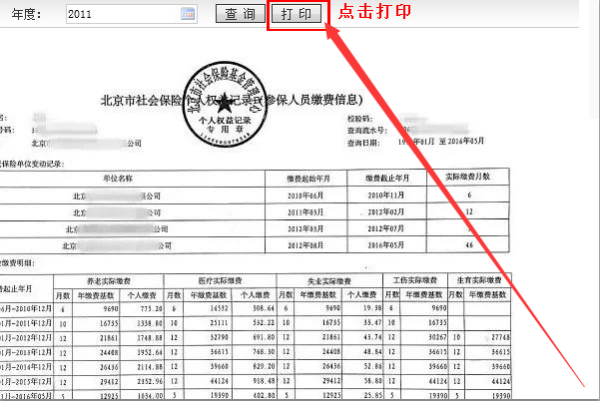Click the end date cell 2016年05月 in table

coord(386,245)
